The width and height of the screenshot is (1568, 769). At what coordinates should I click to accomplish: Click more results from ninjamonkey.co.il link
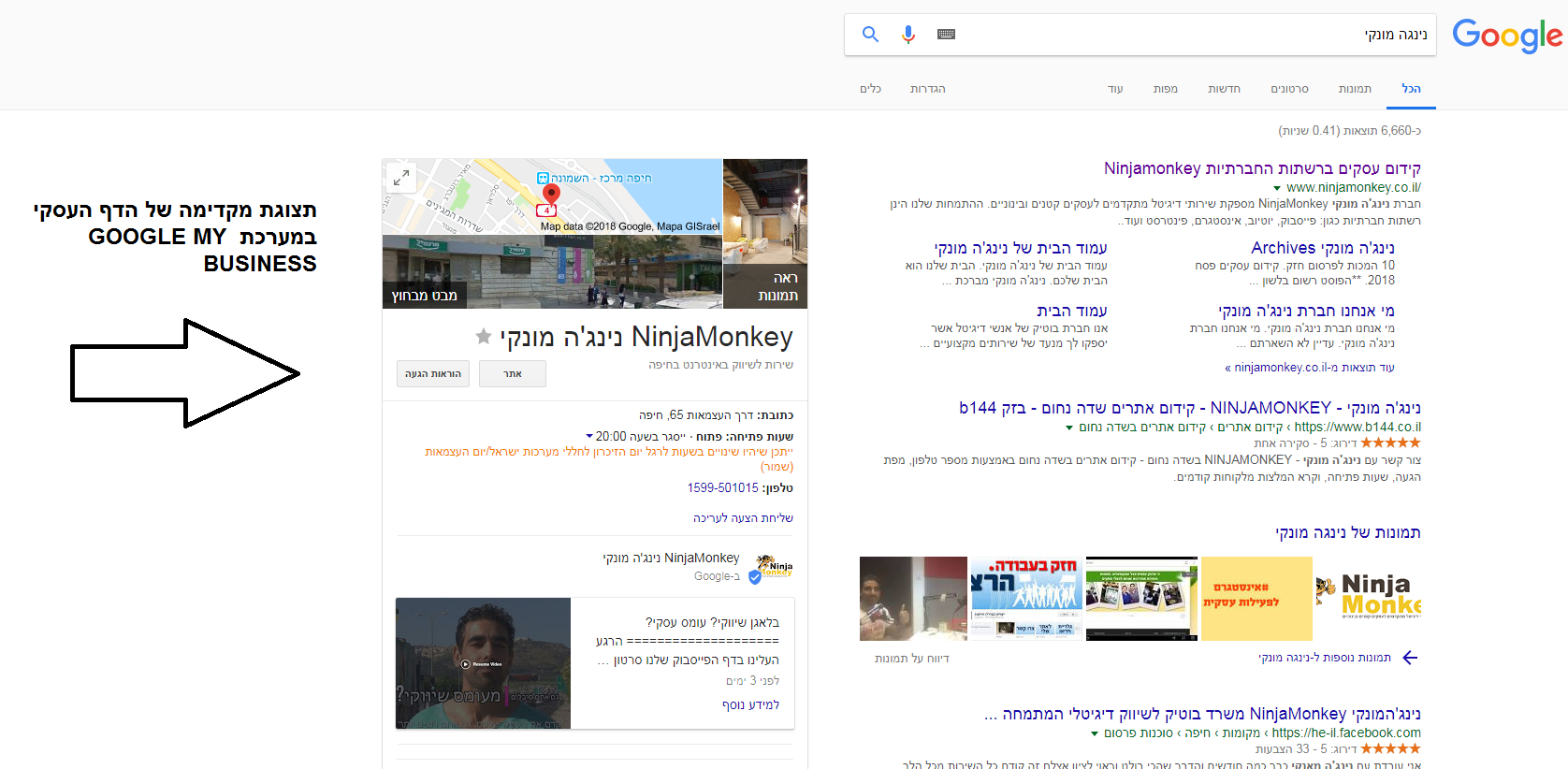point(1310,368)
